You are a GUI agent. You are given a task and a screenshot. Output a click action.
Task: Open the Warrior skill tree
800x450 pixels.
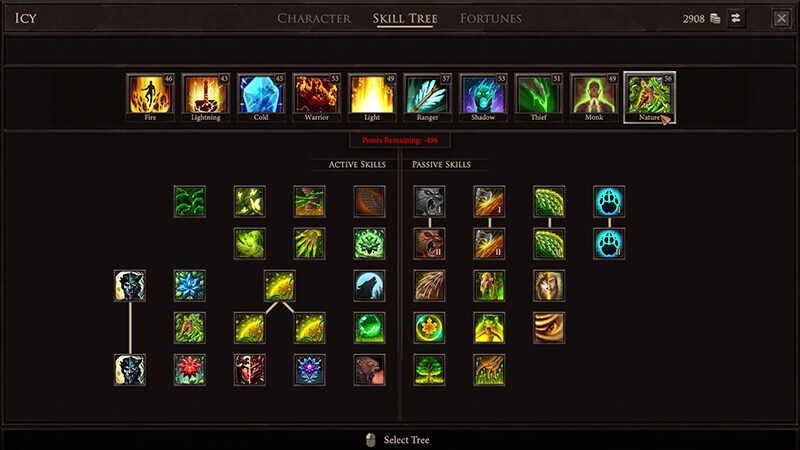tap(316, 97)
